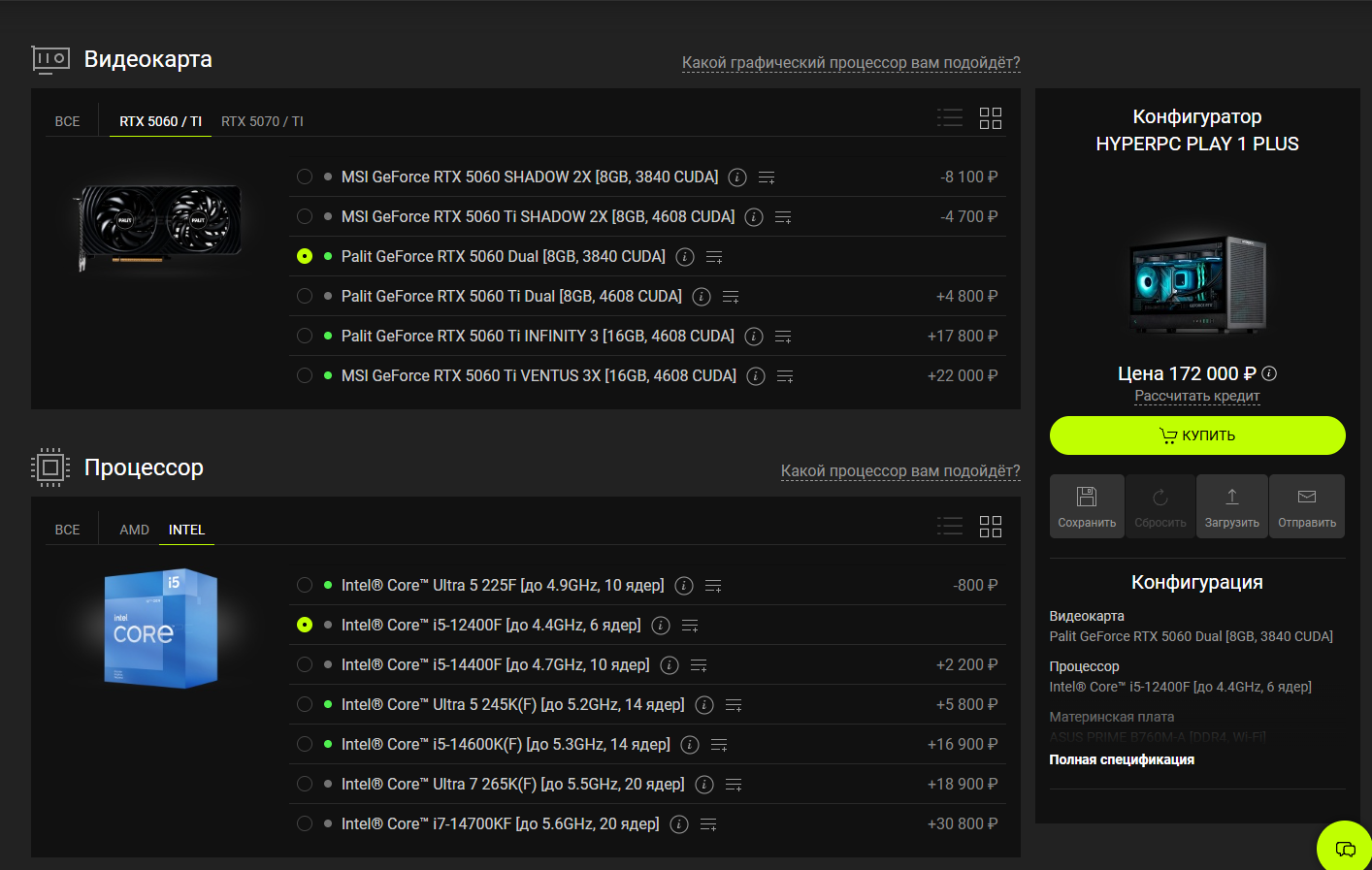The height and width of the screenshot is (870, 1372).
Task: Select Intel Core Ultra 5 225F radio
Action: [305, 585]
